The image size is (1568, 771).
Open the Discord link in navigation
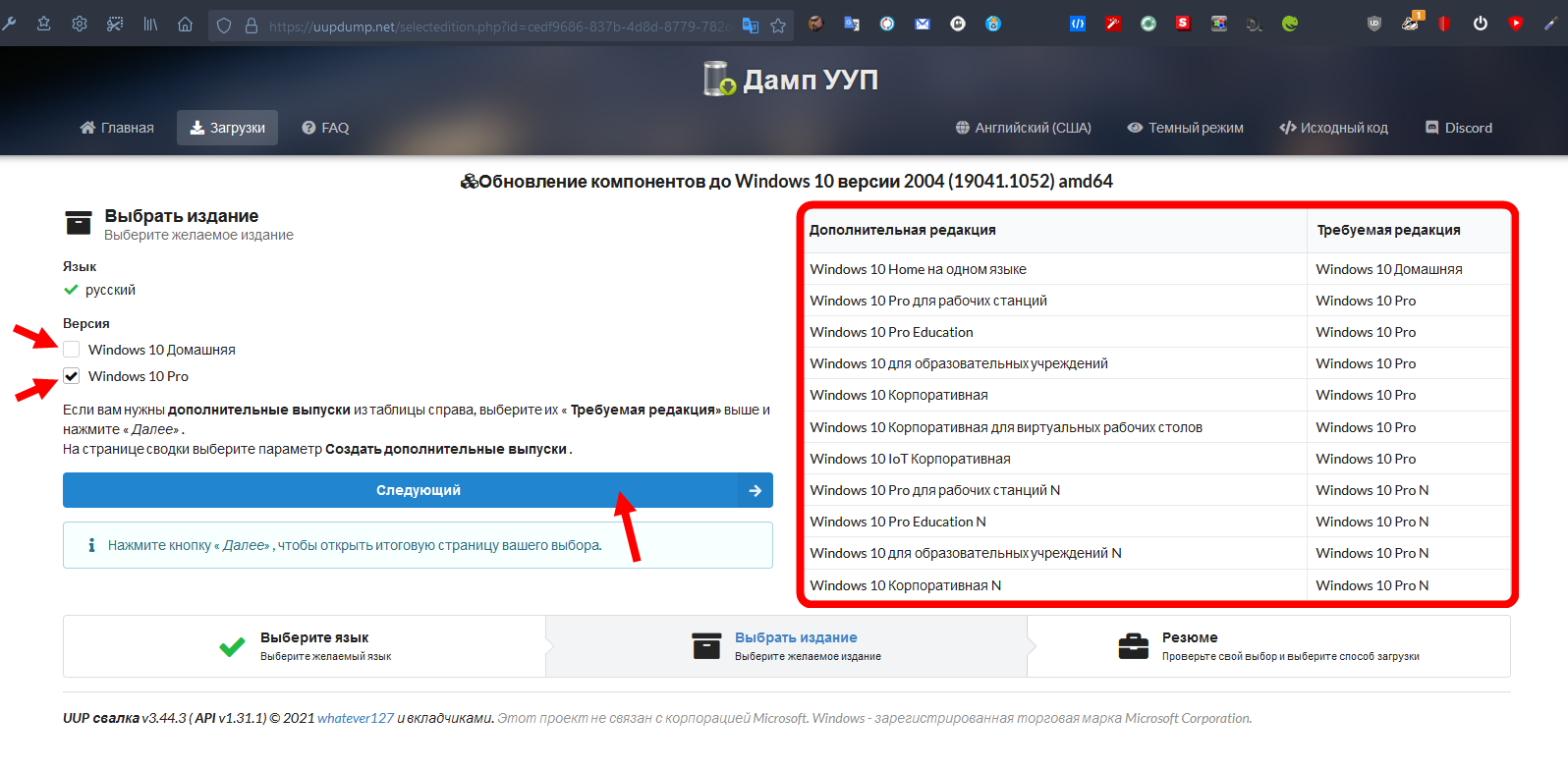click(x=1459, y=128)
